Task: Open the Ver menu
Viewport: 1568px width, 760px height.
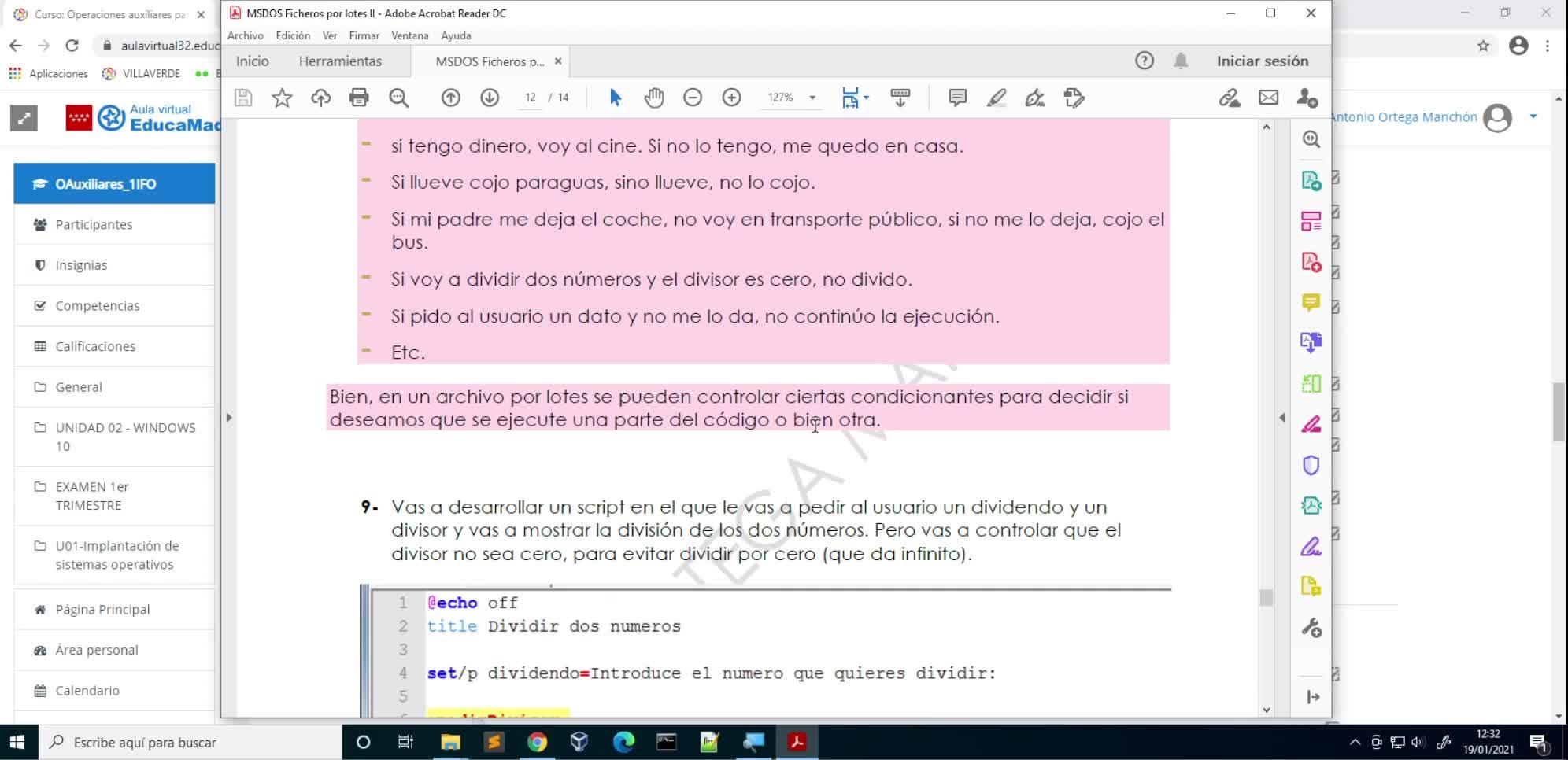Action: 330,35
